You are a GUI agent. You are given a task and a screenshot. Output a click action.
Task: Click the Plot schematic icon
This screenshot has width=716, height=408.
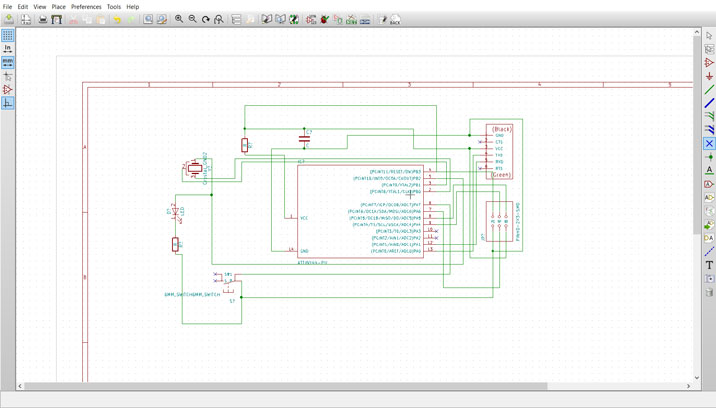point(56,19)
